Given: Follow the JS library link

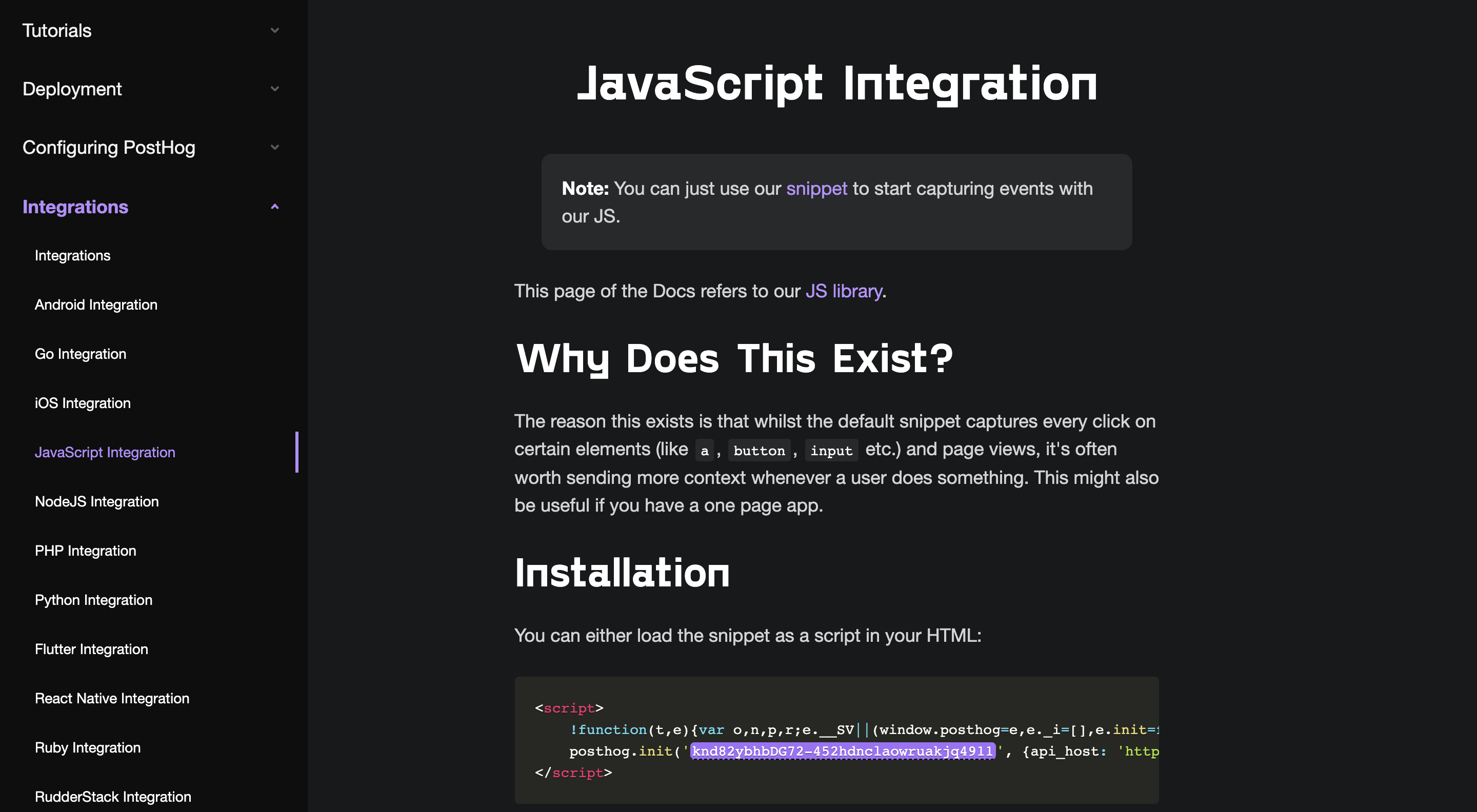Looking at the screenshot, I should click(844, 291).
